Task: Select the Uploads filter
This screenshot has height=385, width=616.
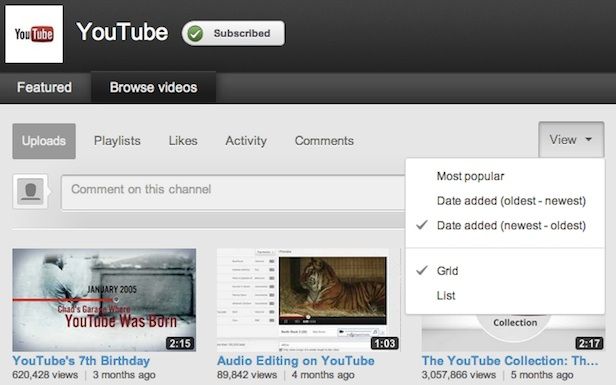Action: [x=44, y=141]
